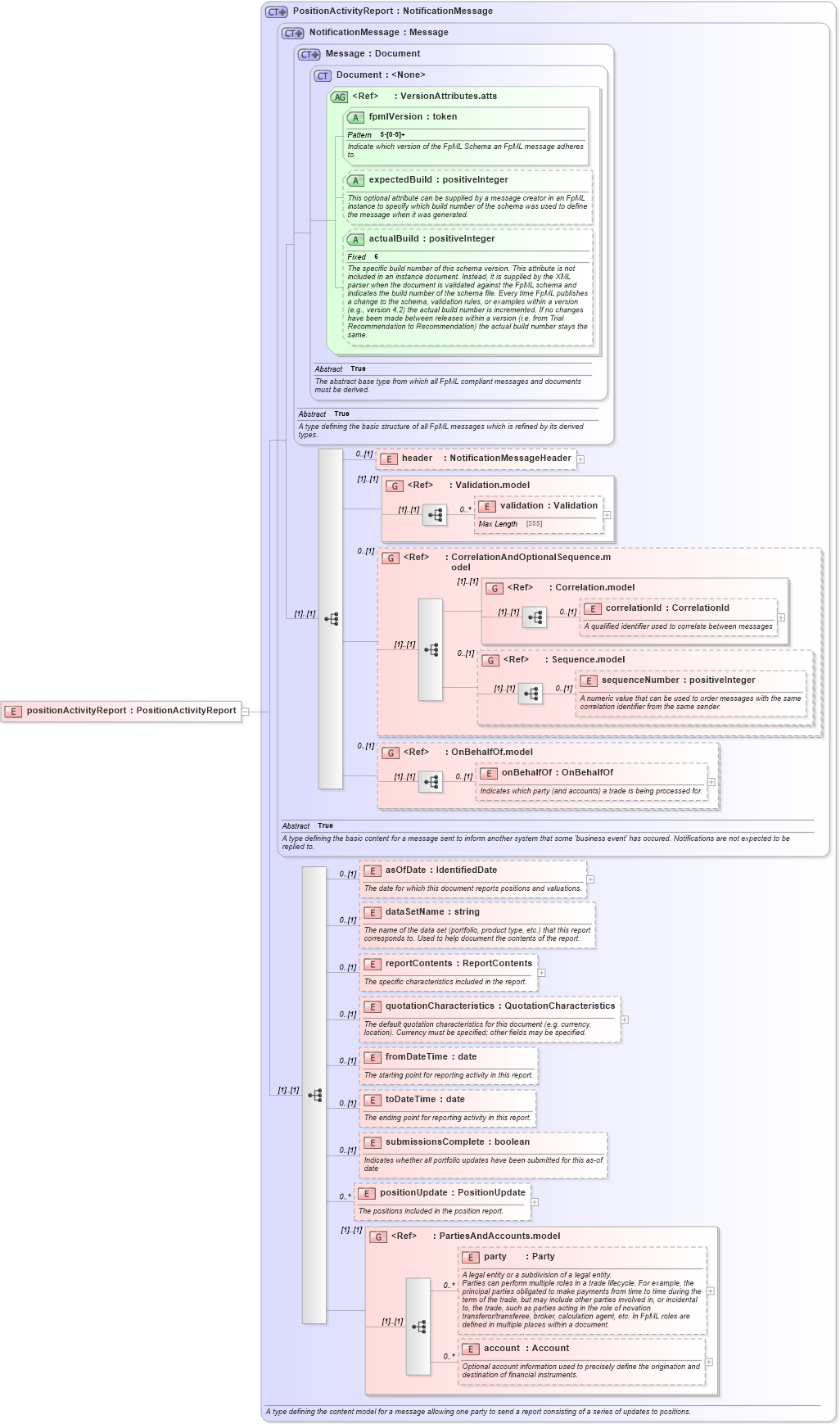Click the E icon of reportContents
The width and height of the screenshot is (840, 1424).
click(x=373, y=964)
